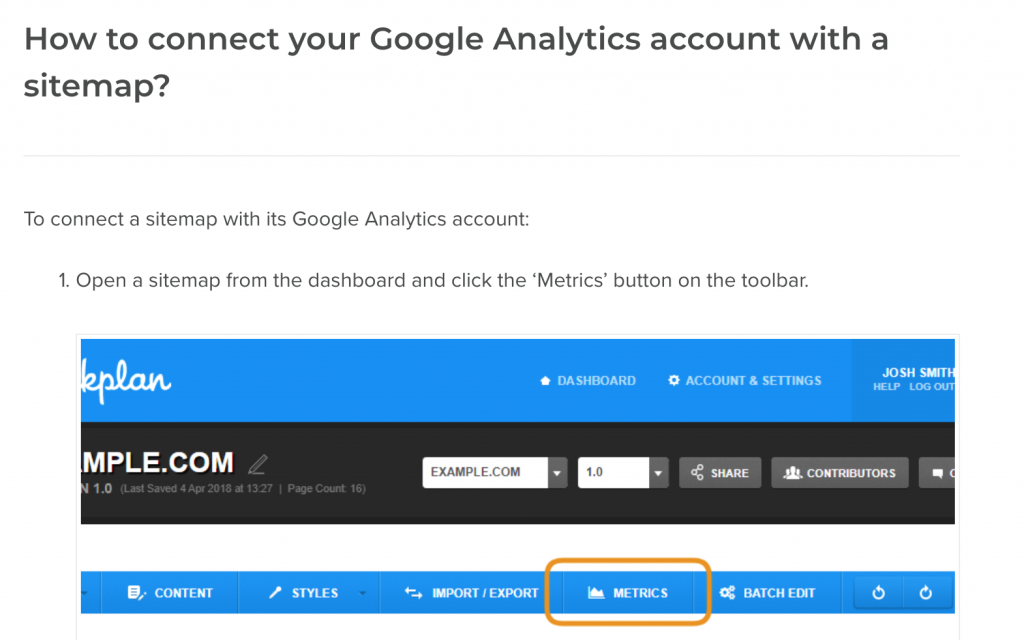Open the Contributors button
This screenshot has width=1024, height=640.
pos(840,473)
